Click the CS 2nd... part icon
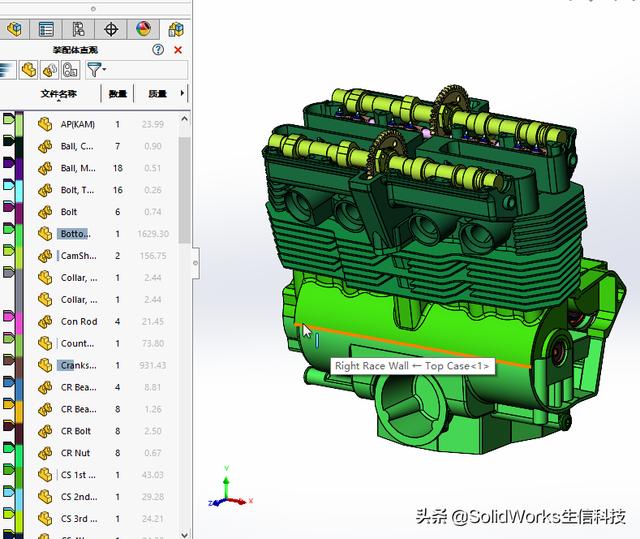Viewport: 640px width, 539px height. point(45,497)
